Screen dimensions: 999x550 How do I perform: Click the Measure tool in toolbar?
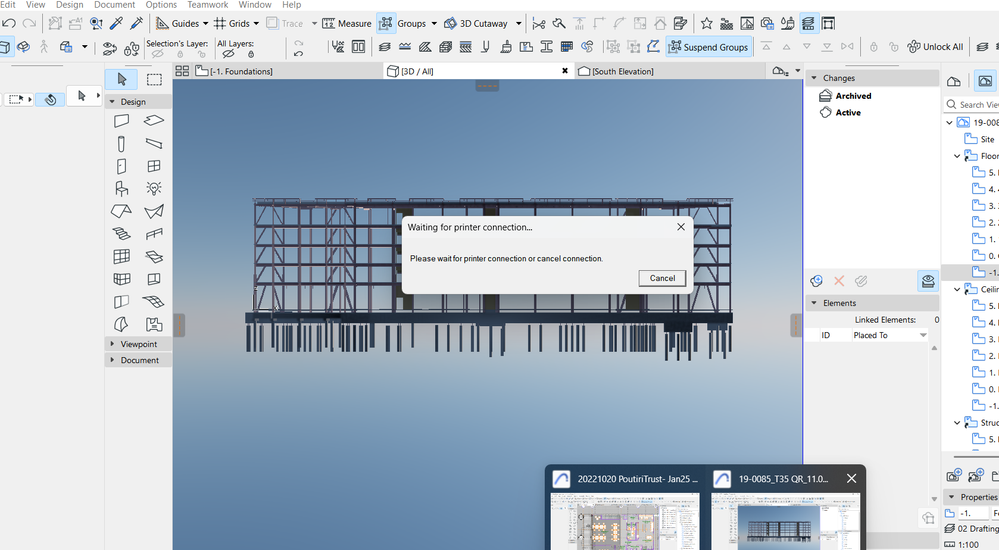click(346, 23)
